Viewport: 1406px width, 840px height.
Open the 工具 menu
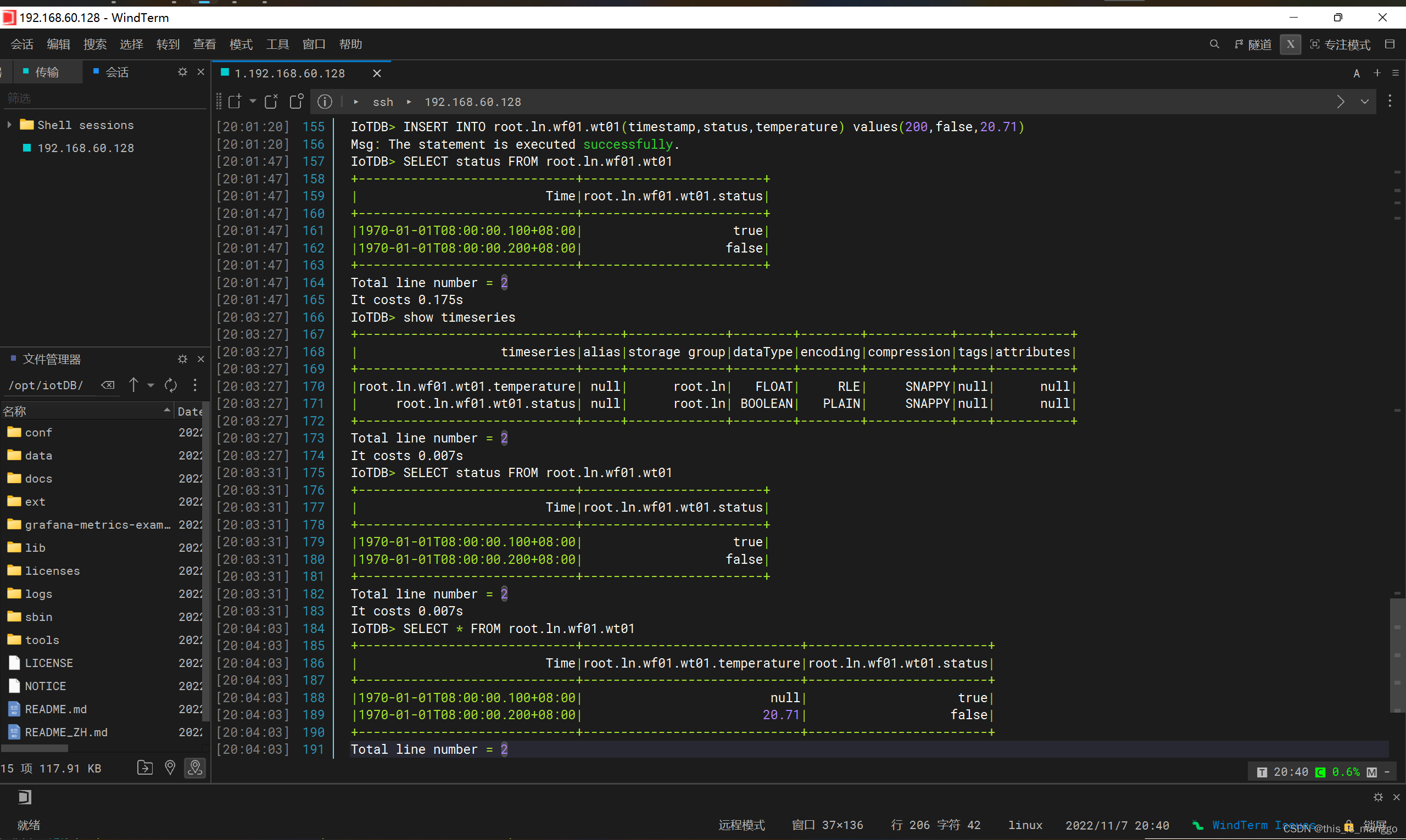[x=277, y=44]
